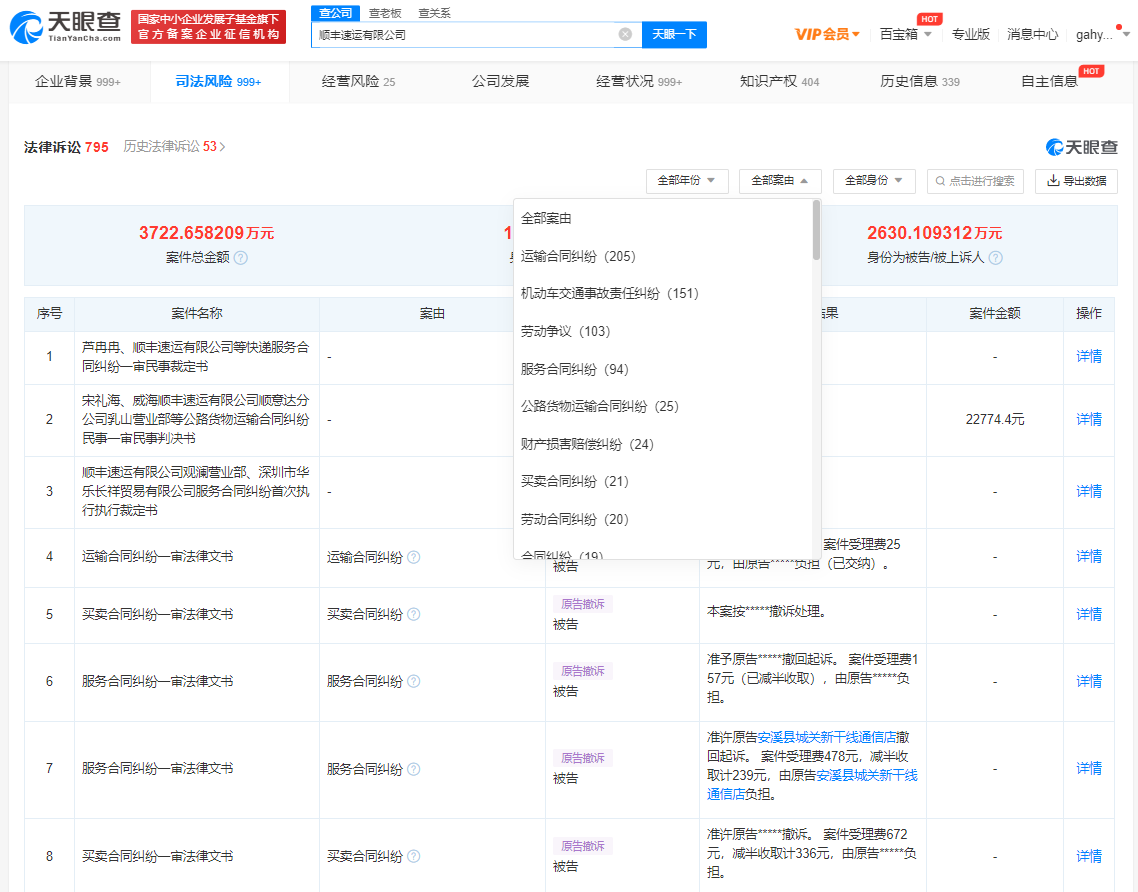This screenshot has height=892, width=1138.
Task: Open 详情 for row 6 case
Action: (1089, 682)
